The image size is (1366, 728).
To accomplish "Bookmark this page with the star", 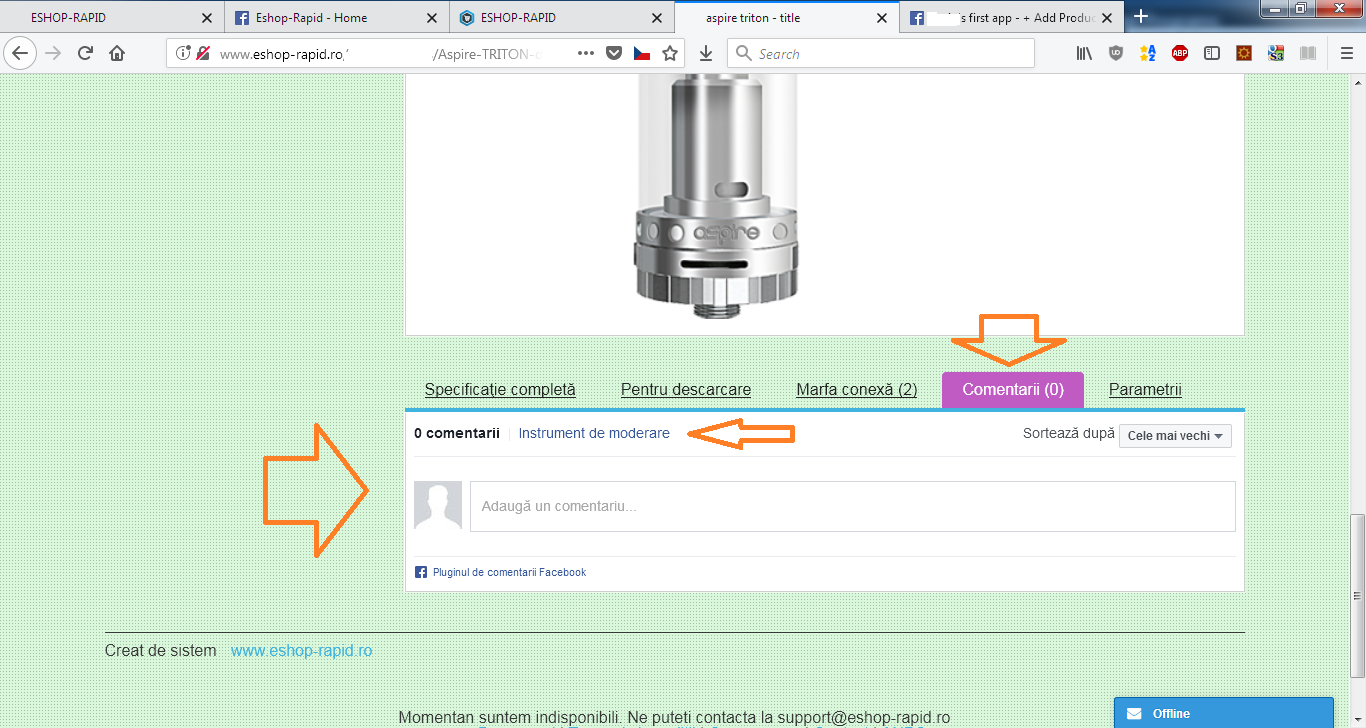I will (670, 54).
